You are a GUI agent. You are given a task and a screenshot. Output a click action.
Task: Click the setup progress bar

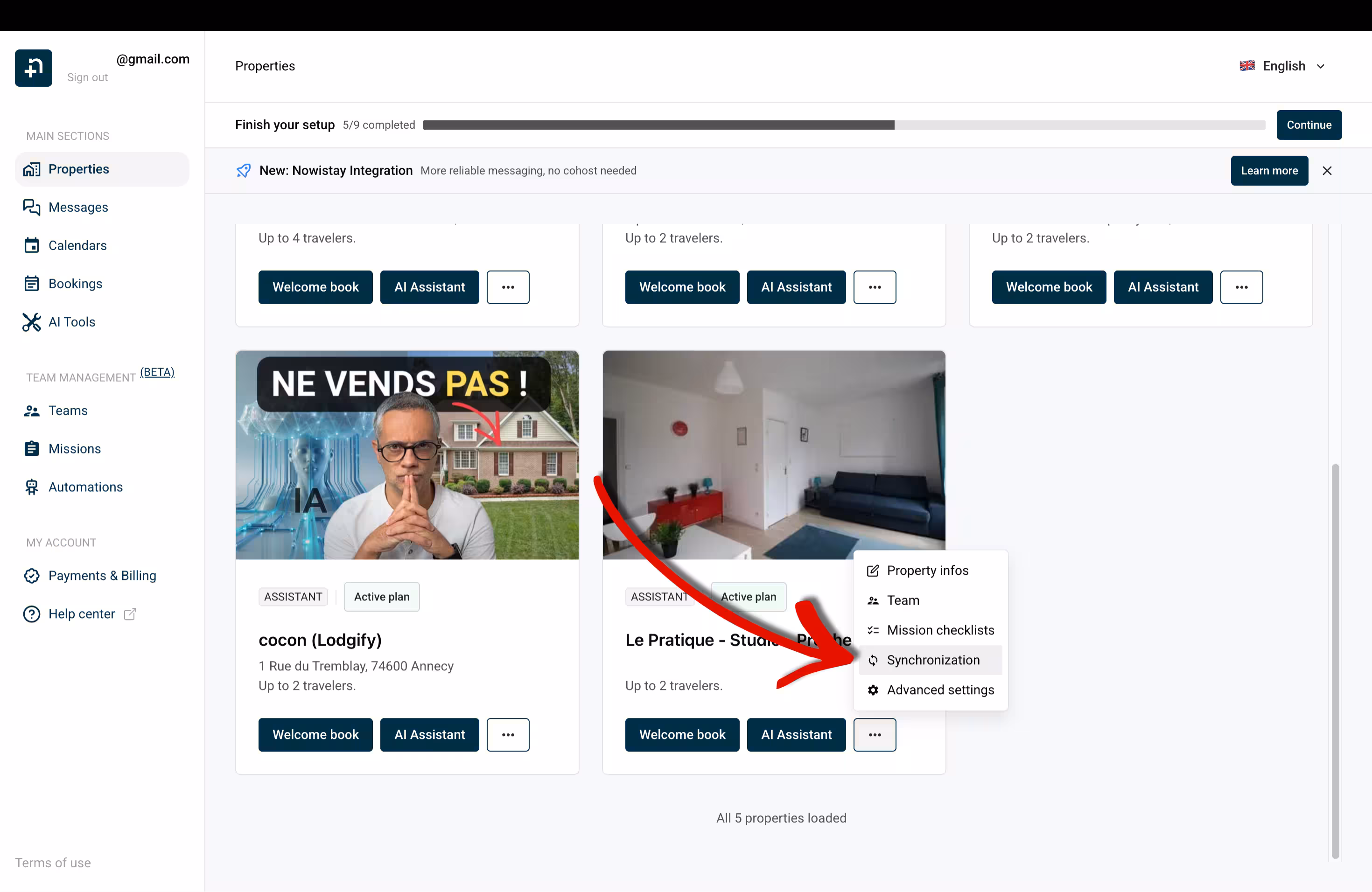click(x=843, y=125)
